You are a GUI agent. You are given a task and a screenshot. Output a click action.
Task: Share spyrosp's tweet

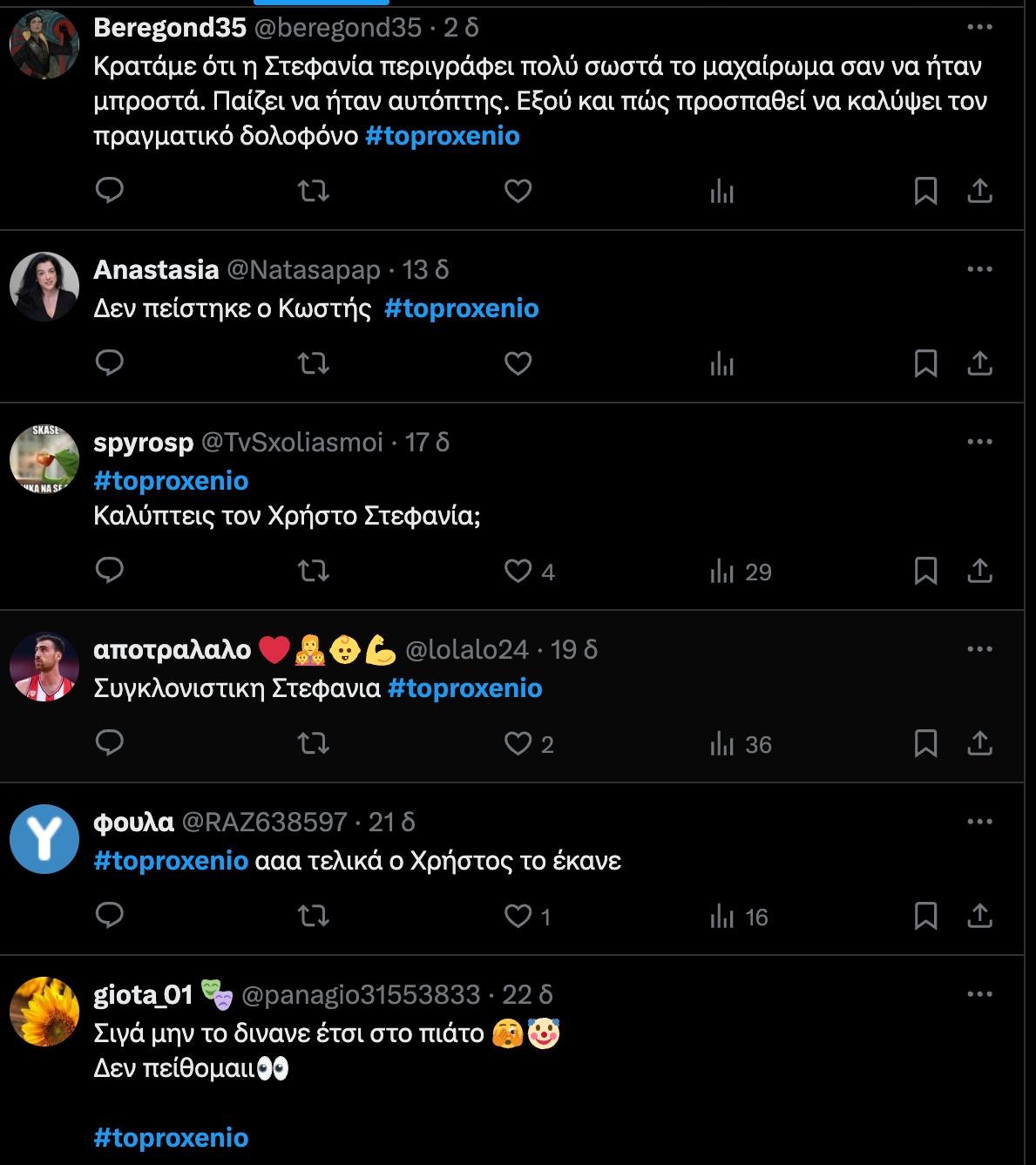980,571
